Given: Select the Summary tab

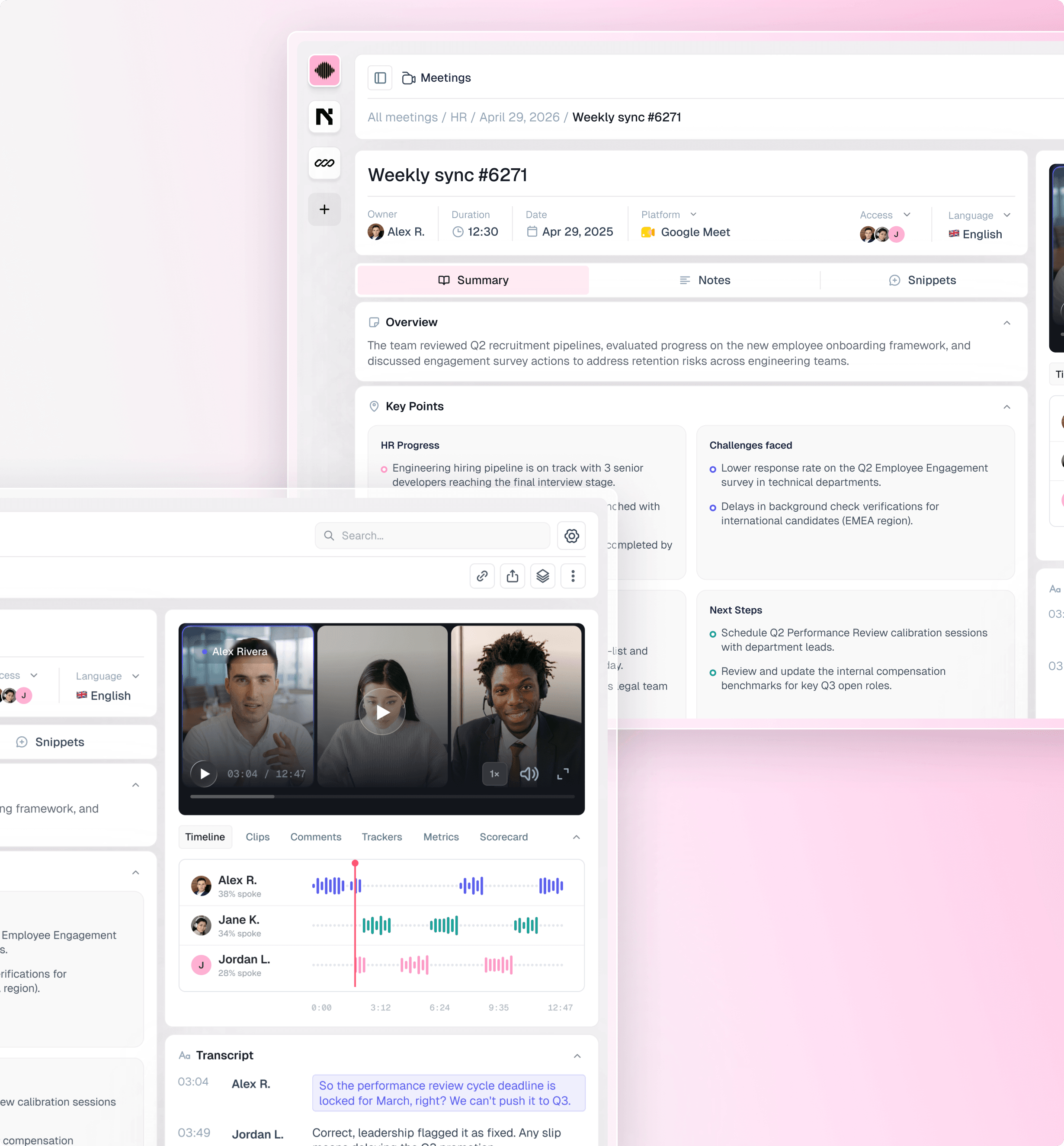Looking at the screenshot, I should pyautogui.click(x=473, y=280).
